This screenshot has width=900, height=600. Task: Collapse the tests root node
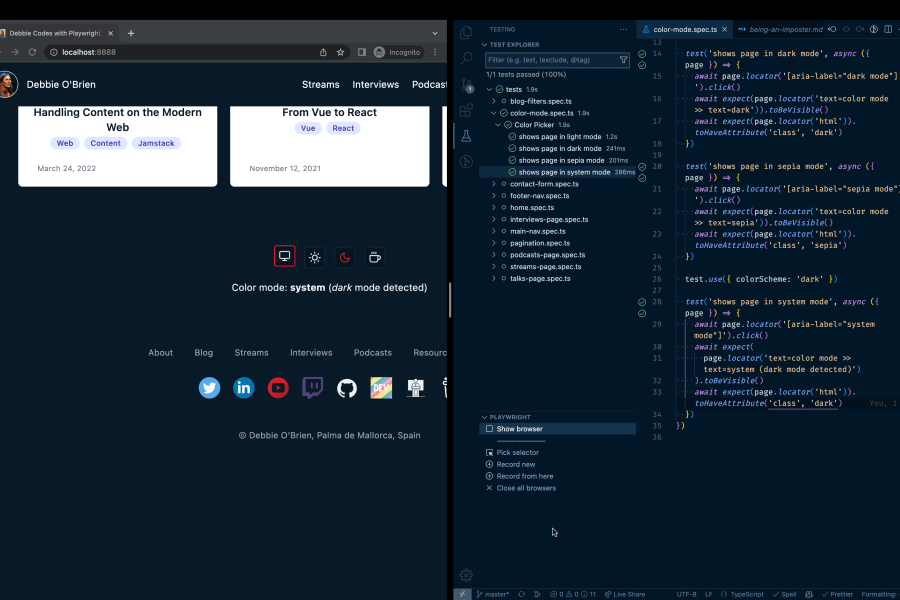[490, 90]
